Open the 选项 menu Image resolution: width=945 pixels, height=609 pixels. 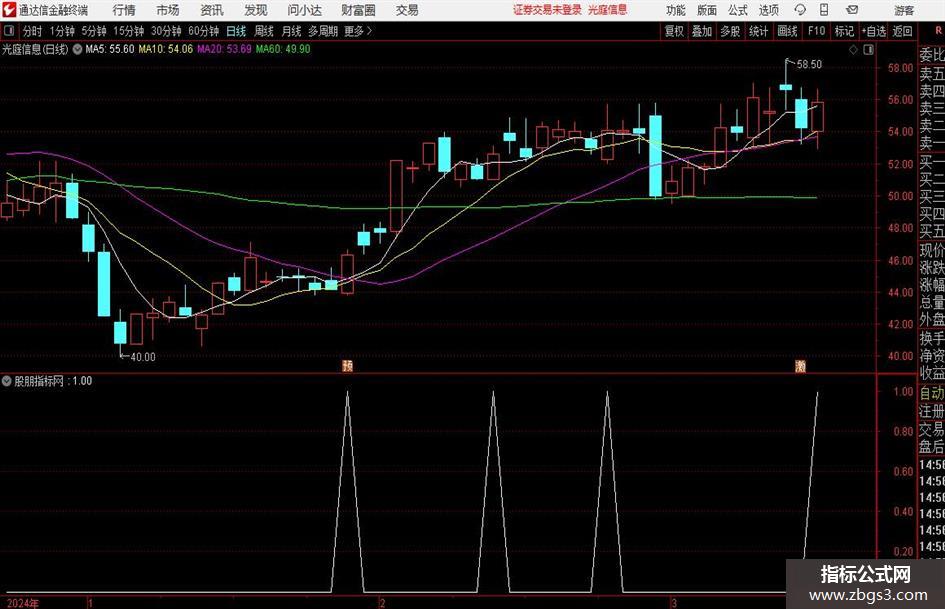[768, 10]
